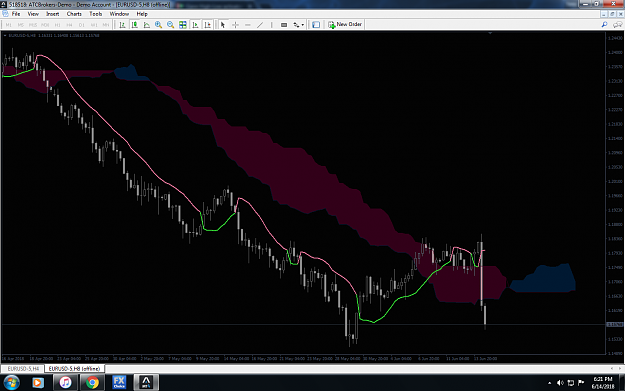Open the Action Center flag icon

(x=581, y=383)
